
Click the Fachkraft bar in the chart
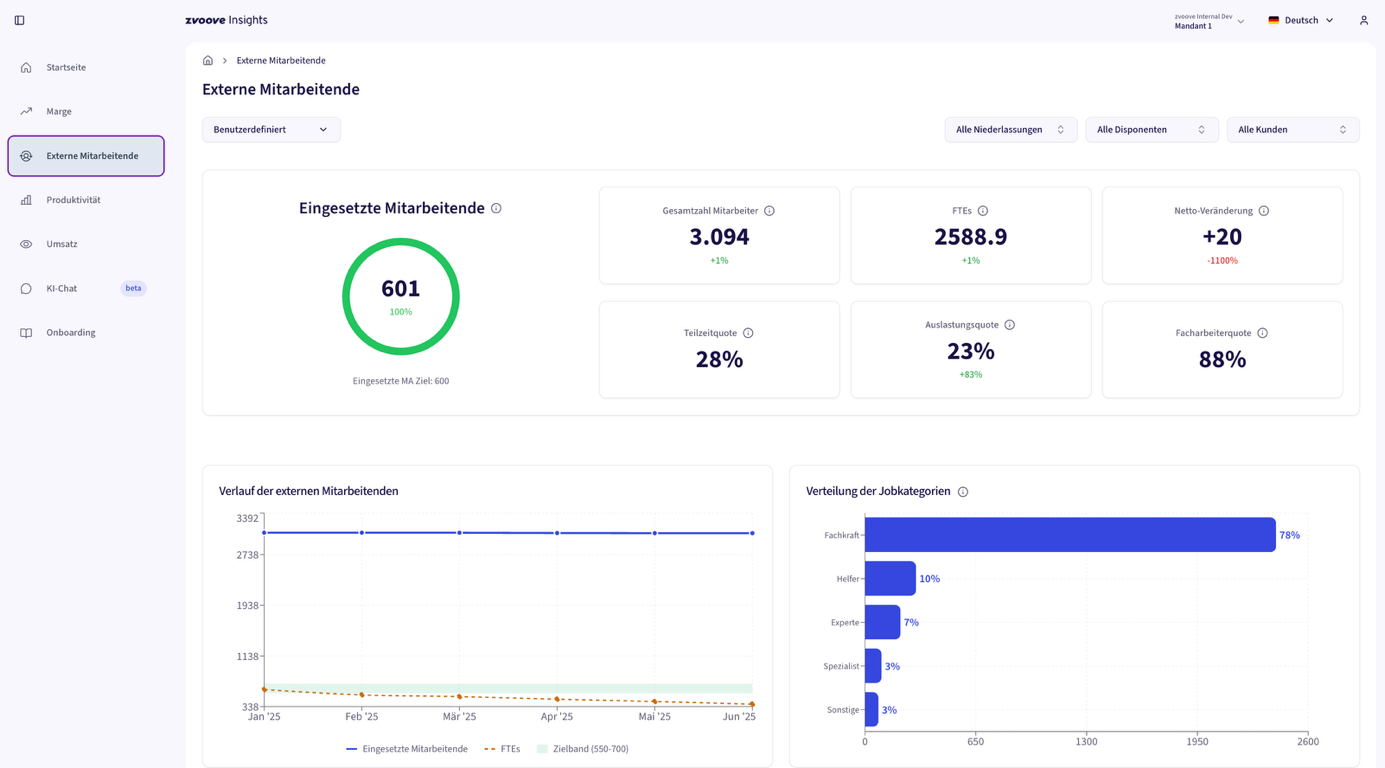pos(1069,535)
